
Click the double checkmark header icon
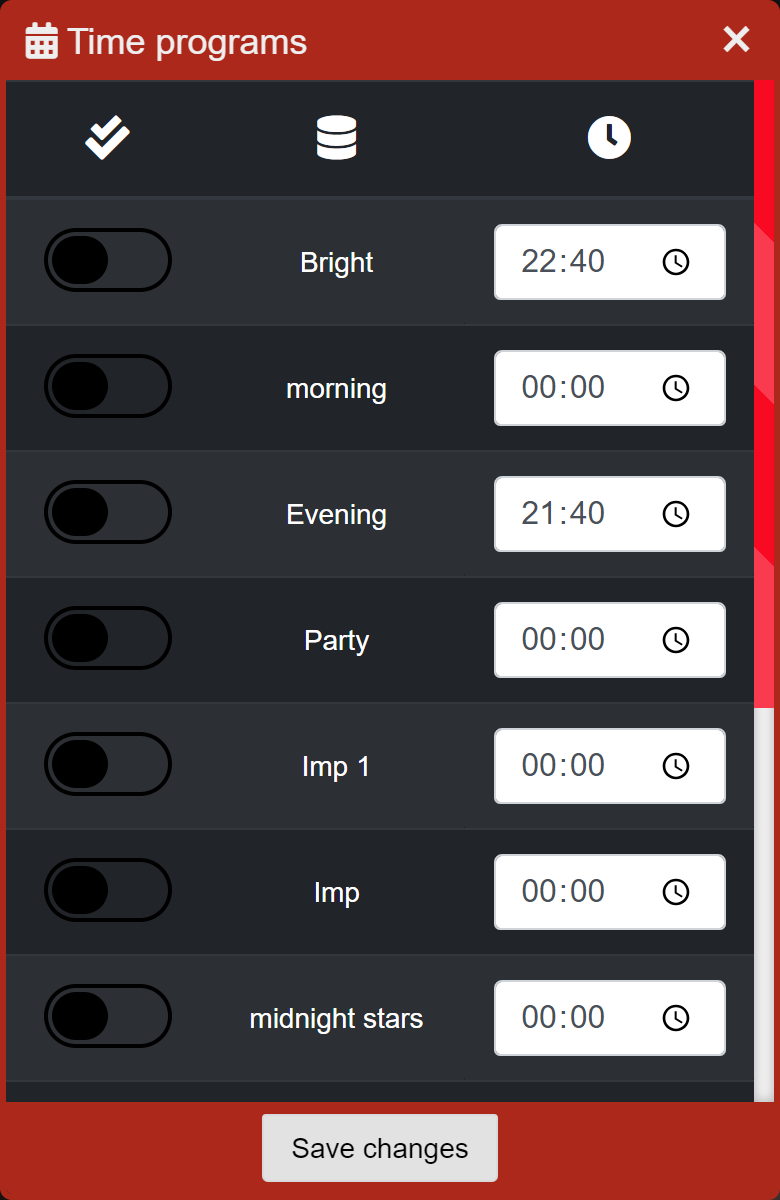coord(107,138)
